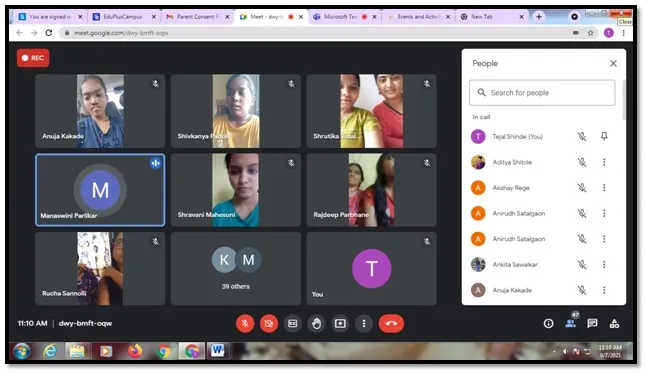Unmute microphone in Meet toolbar
This screenshot has height=375, width=648.
point(245,324)
